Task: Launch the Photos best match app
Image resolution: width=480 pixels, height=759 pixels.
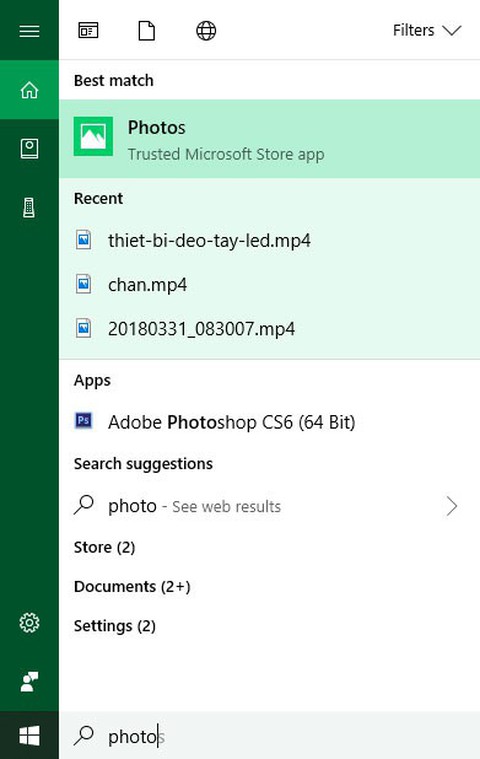Action: point(270,139)
